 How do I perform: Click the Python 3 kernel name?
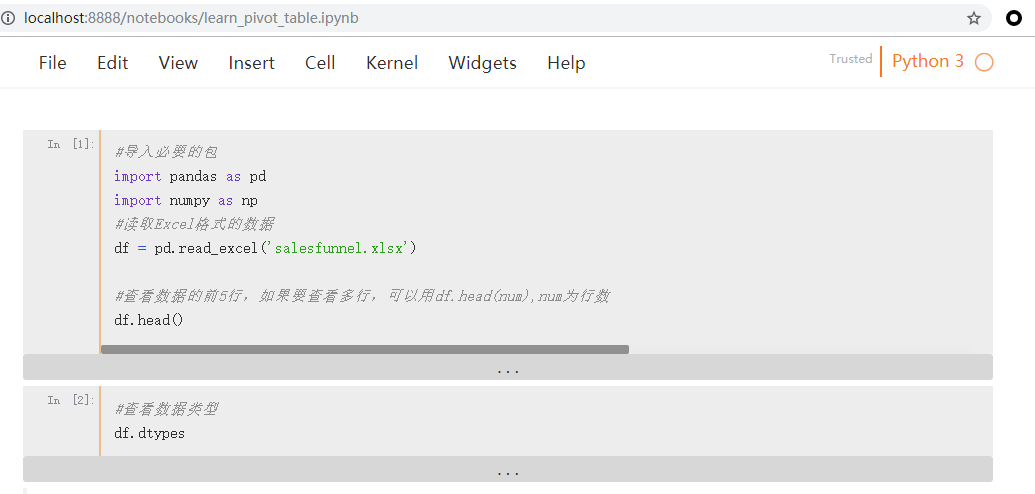click(927, 61)
